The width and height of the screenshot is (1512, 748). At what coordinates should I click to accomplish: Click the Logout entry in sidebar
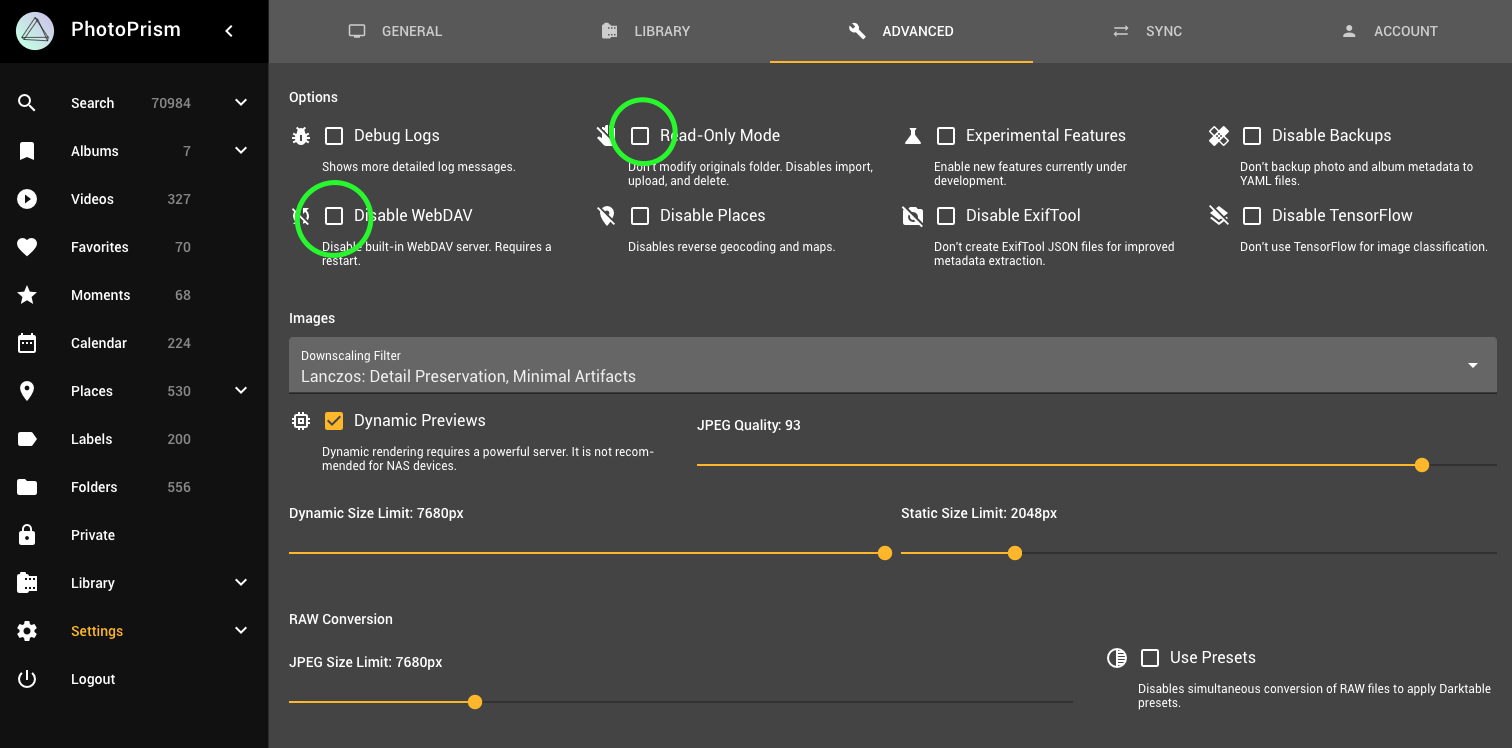[x=92, y=679]
